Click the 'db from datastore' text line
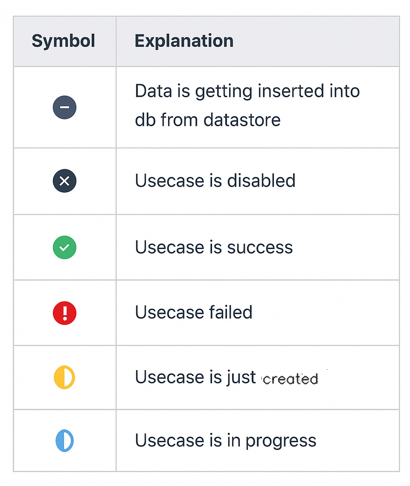This screenshot has width=410, height=486. (x=208, y=120)
